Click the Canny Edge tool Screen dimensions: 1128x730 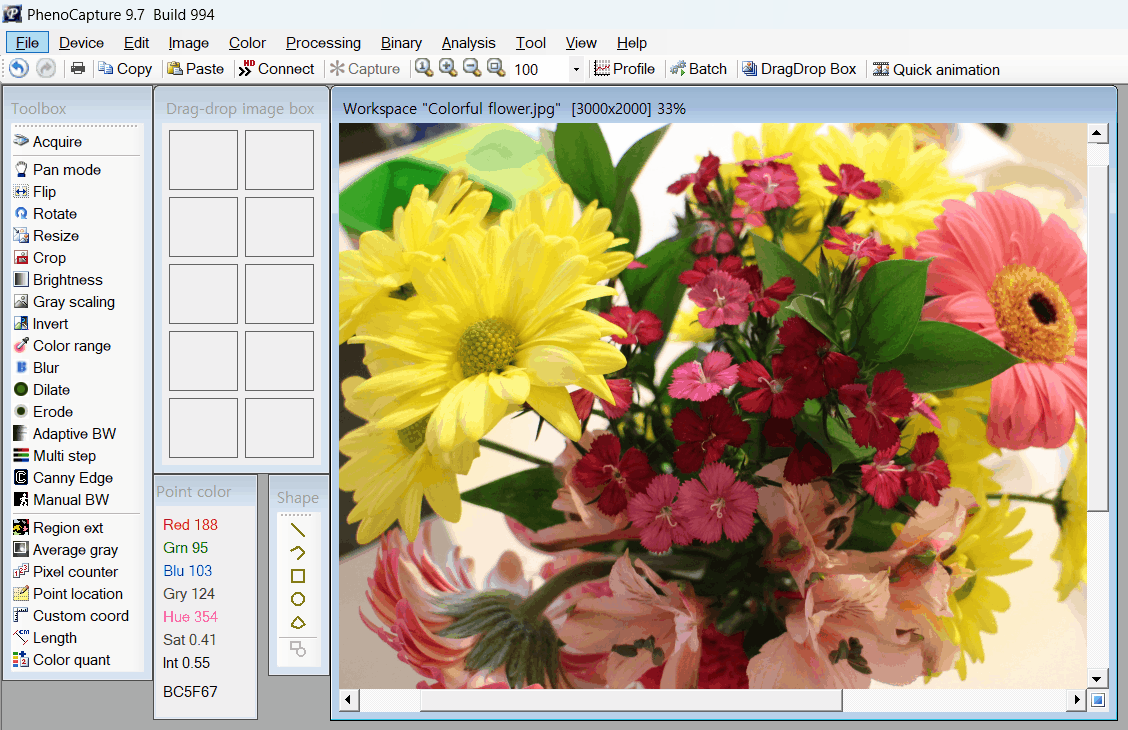(x=72, y=478)
